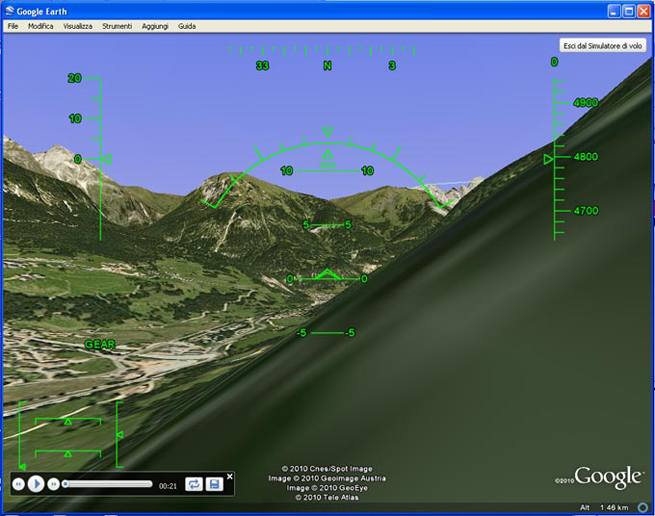Maximize the Google Earth window
The width and height of the screenshot is (655, 516).
point(629,11)
